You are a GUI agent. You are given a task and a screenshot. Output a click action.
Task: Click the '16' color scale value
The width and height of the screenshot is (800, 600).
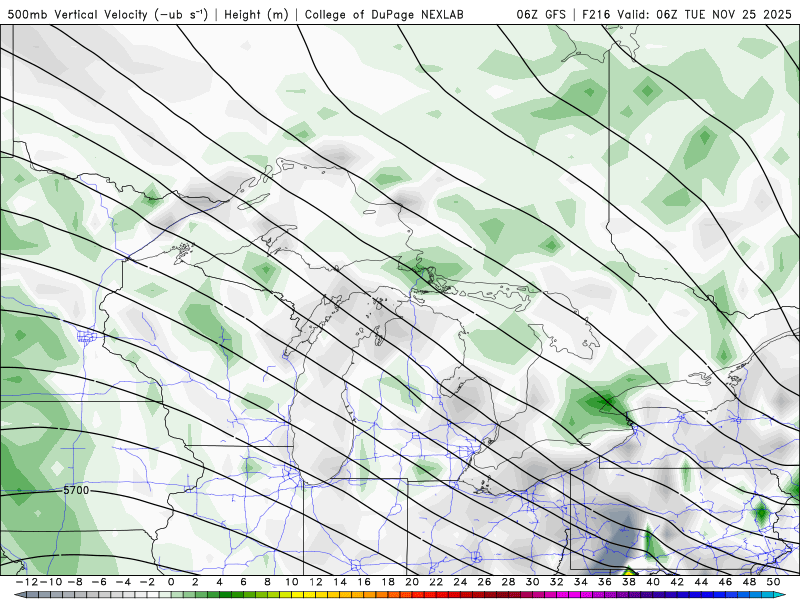(364, 582)
